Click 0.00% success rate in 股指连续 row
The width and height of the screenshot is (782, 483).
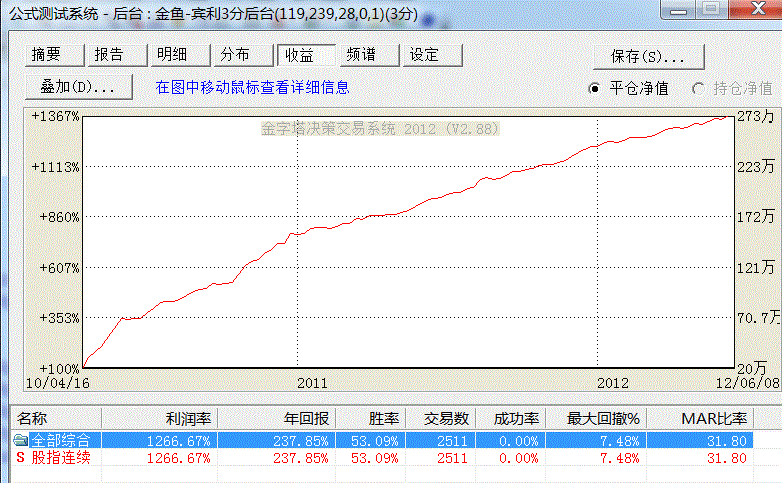(519, 458)
